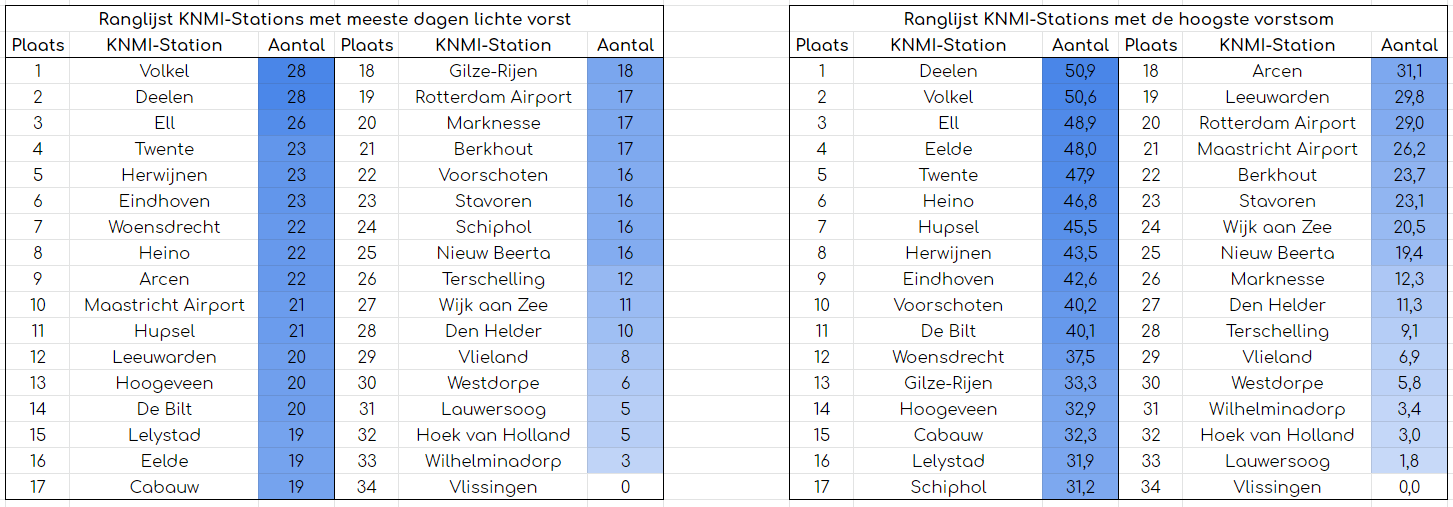Click the white cell showing 0,0

[x=1409, y=487]
